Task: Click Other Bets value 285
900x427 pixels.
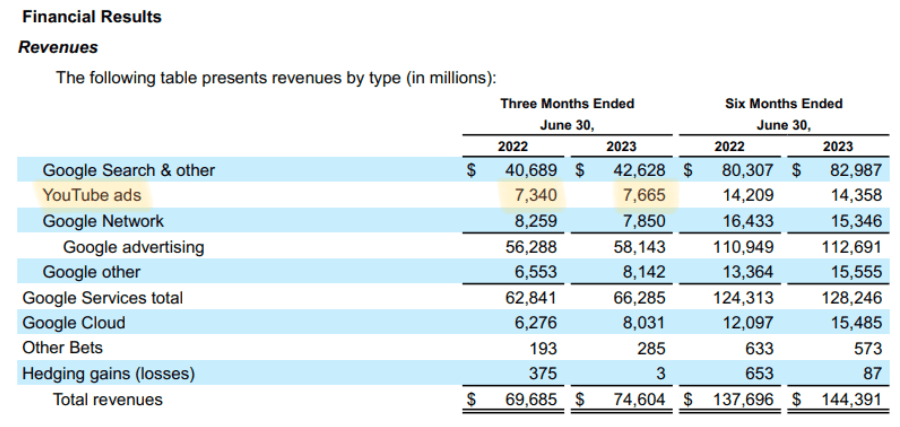Action: click(651, 348)
